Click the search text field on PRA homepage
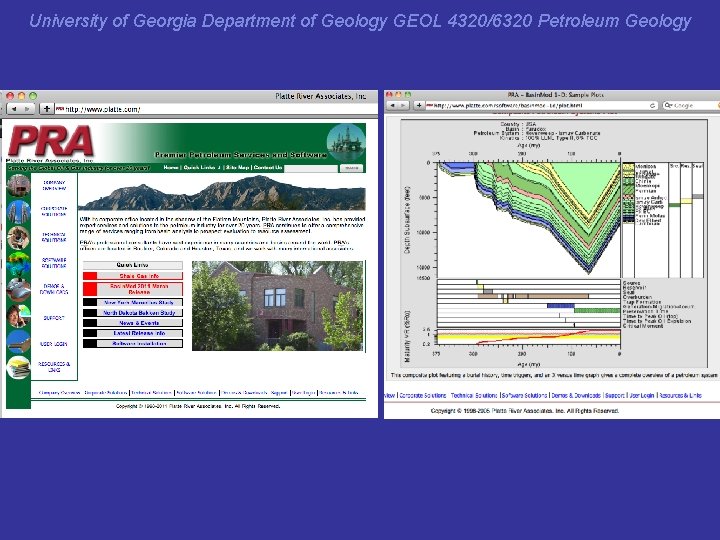Viewport: 720px width, 540px height. click(x=311, y=169)
